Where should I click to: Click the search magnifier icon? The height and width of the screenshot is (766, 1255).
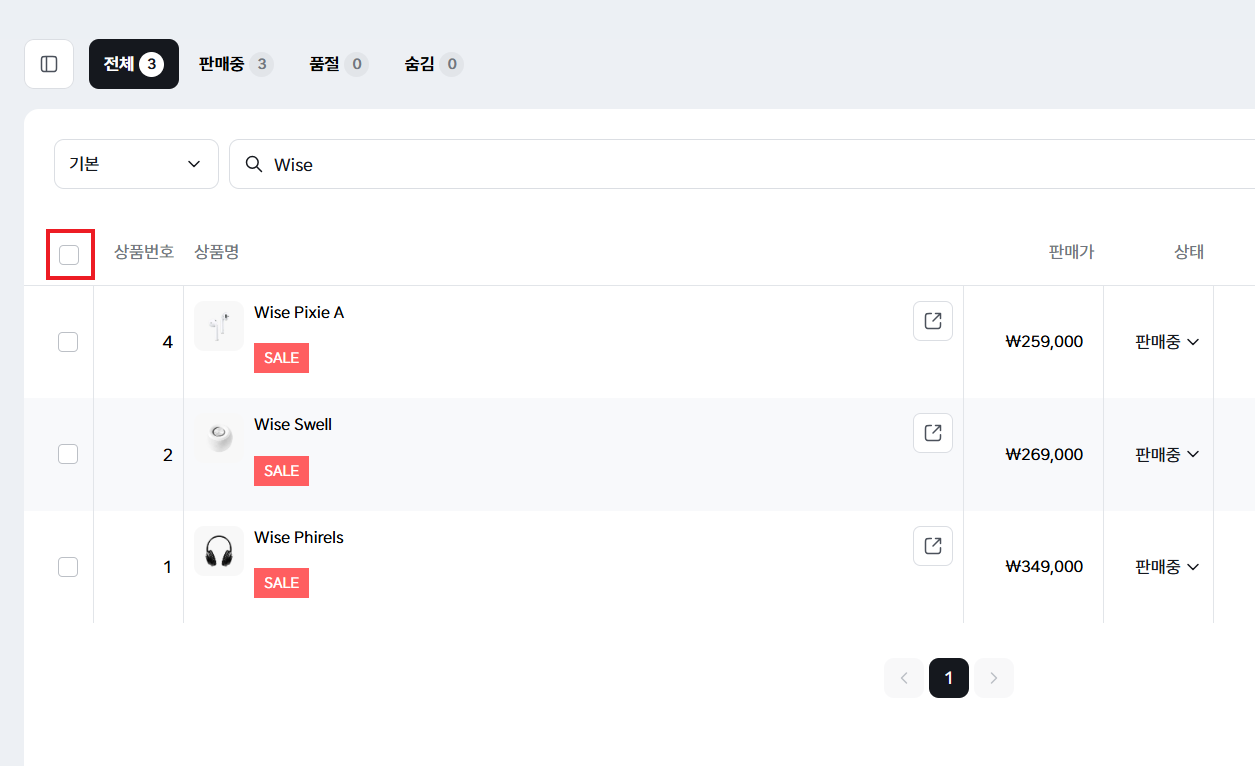click(254, 164)
